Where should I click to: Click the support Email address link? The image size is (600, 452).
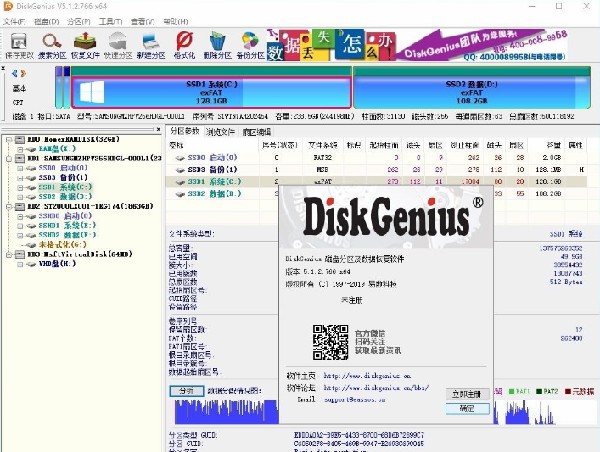(x=355, y=400)
